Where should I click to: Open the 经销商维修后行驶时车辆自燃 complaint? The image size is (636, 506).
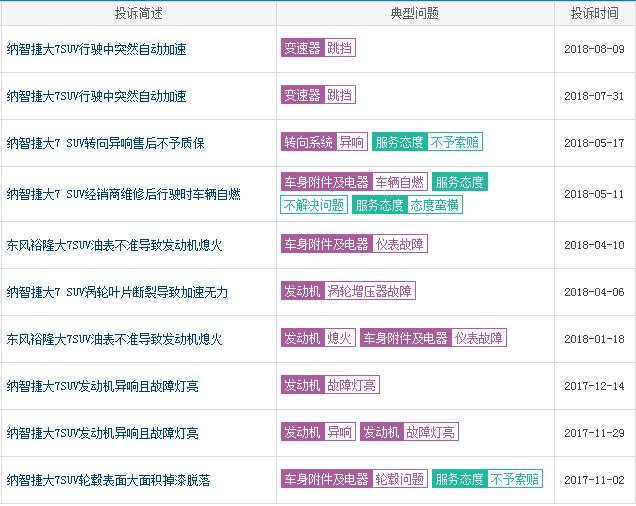click(x=123, y=194)
